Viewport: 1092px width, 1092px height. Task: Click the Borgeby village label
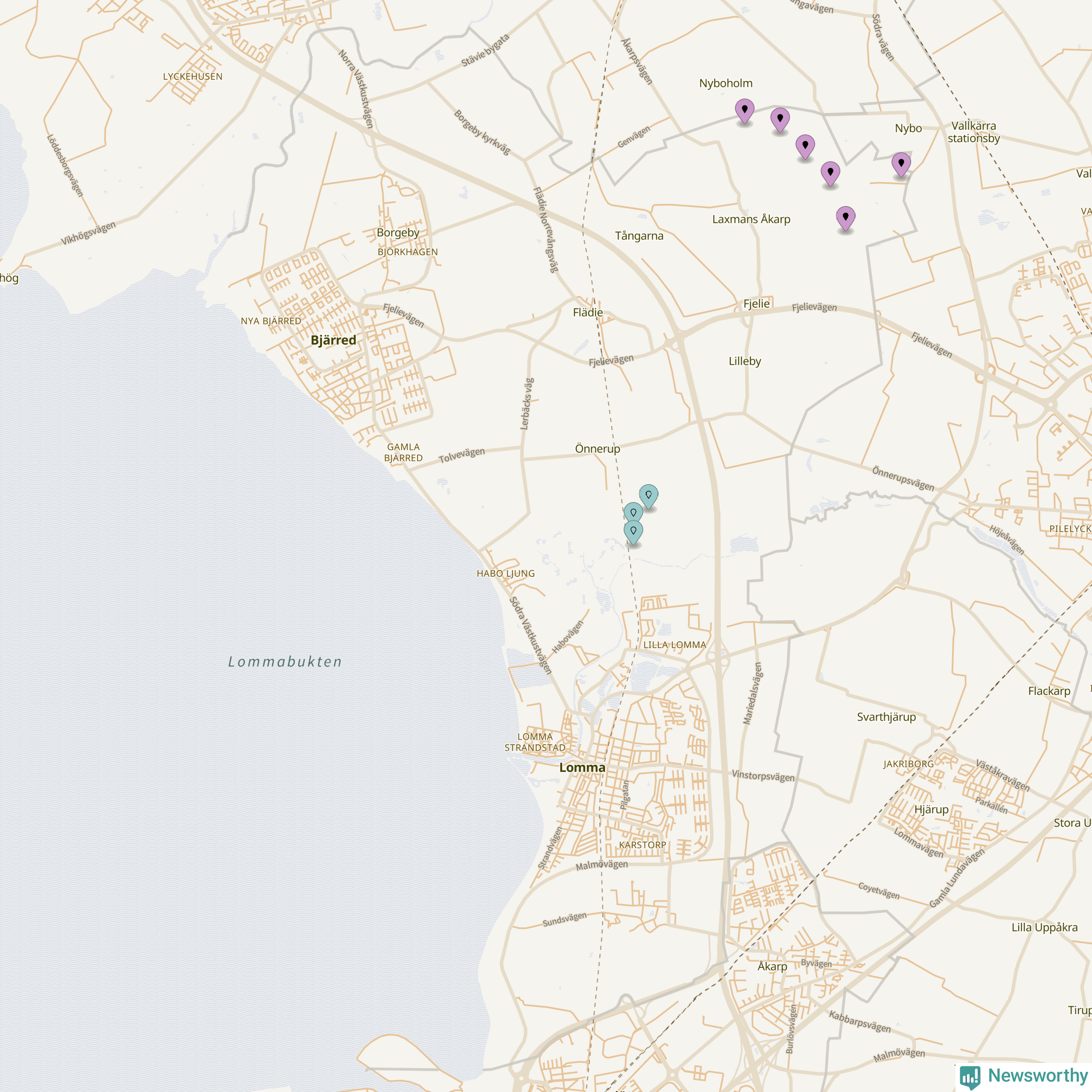(398, 233)
